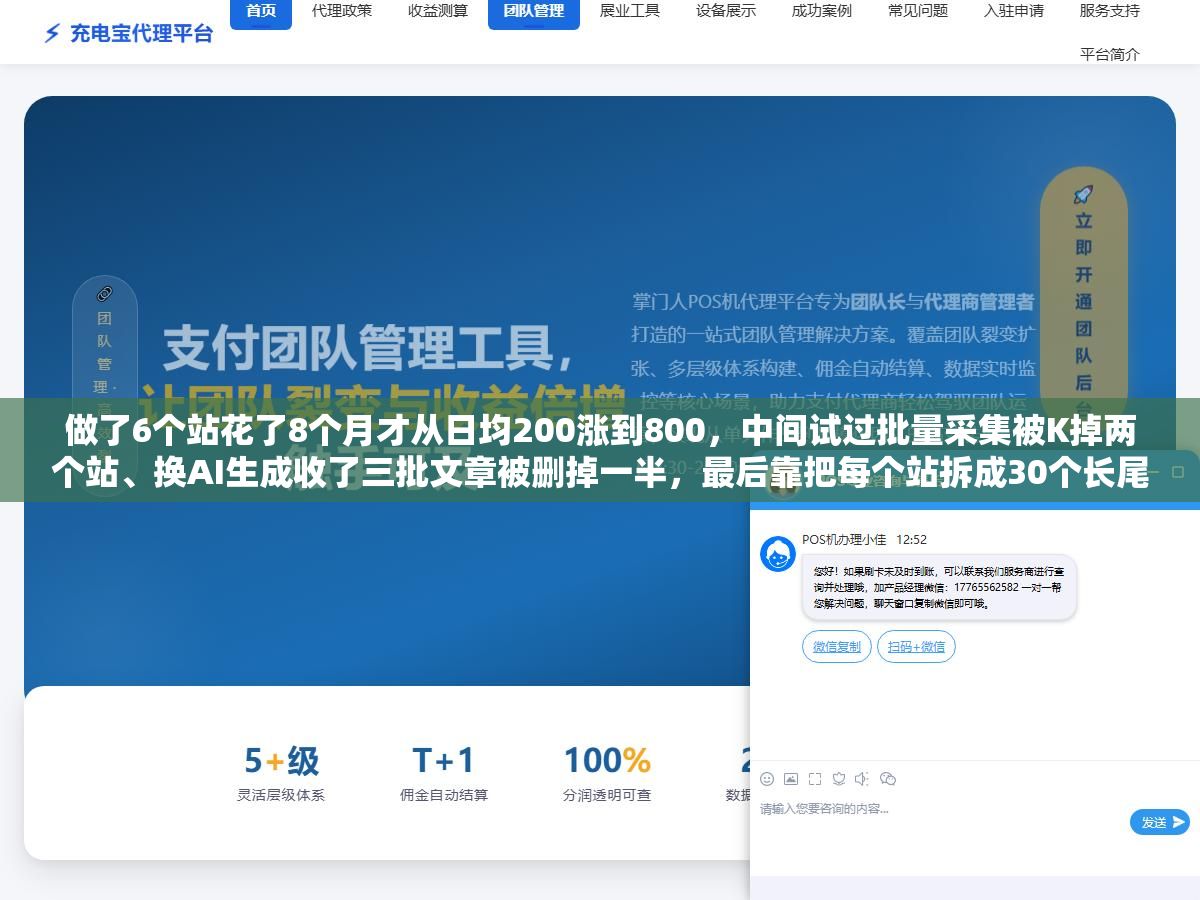Open 展业工具 in the navigation
This screenshot has height=900, width=1200.
click(630, 11)
